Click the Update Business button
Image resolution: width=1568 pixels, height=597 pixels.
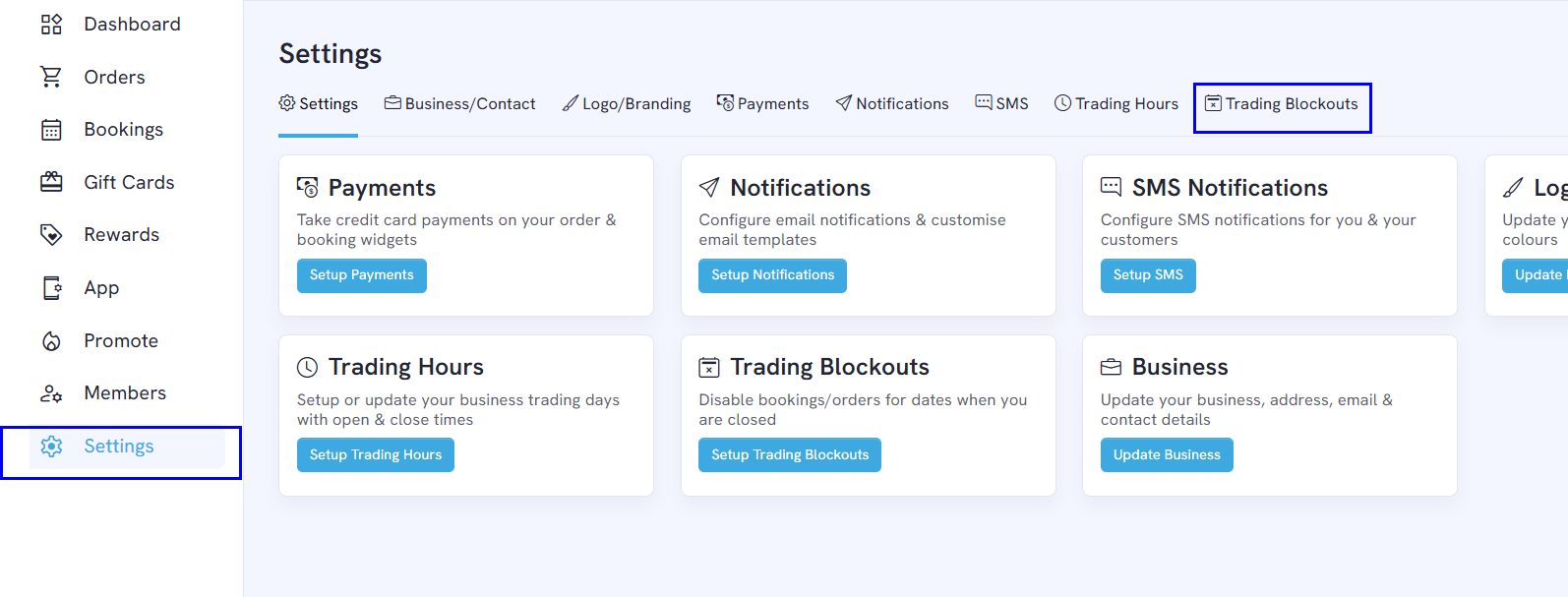point(1167,455)
